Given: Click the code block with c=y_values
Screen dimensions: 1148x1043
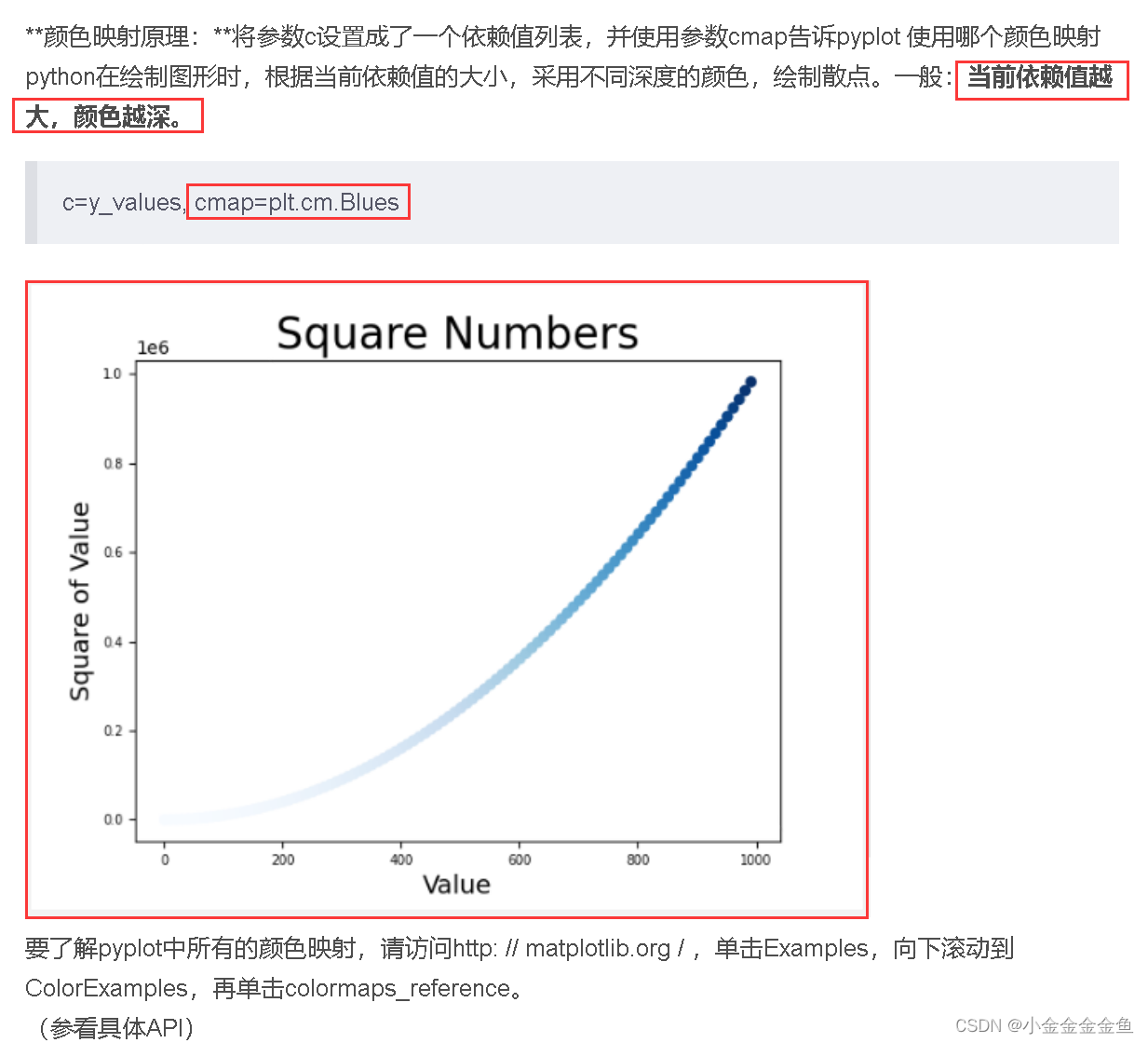Looking at the screenshot, I should click(x=572, y=202).
